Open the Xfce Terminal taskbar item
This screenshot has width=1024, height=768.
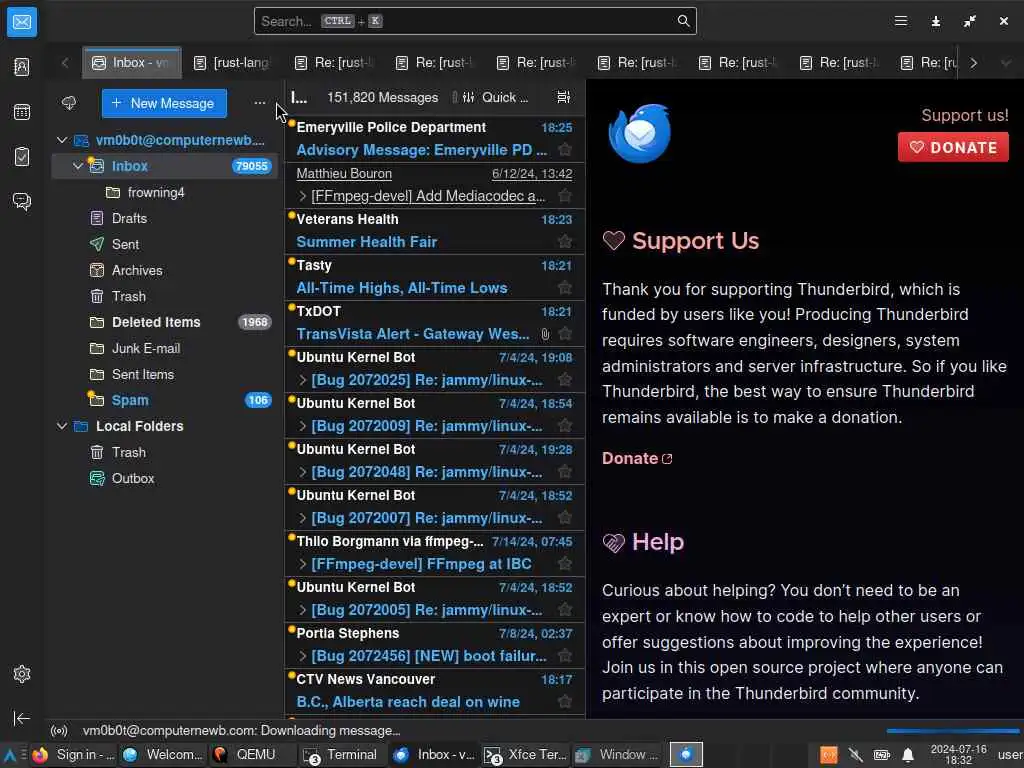526,755
